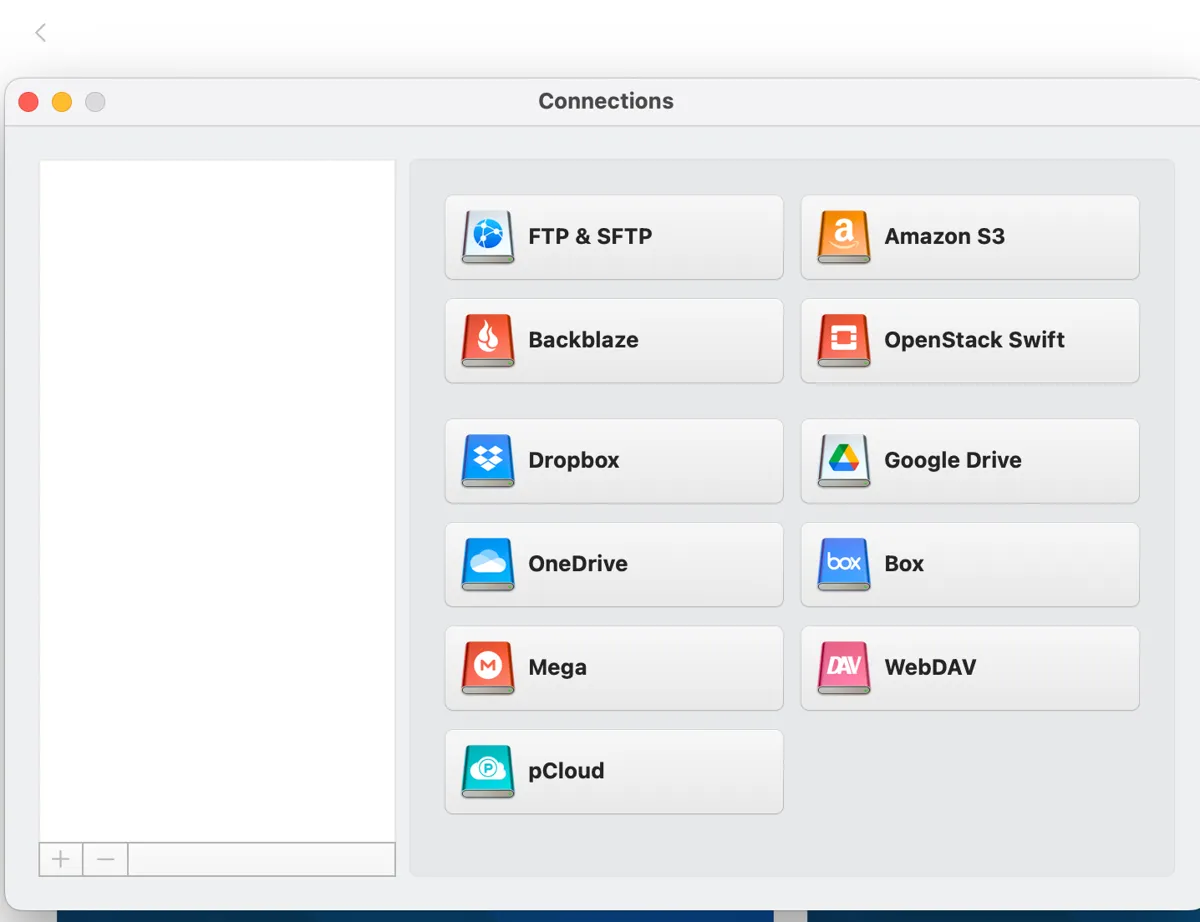This screenshot has width=1200, height=922.
Task: Open the OneDrive label
Action: 578,564
